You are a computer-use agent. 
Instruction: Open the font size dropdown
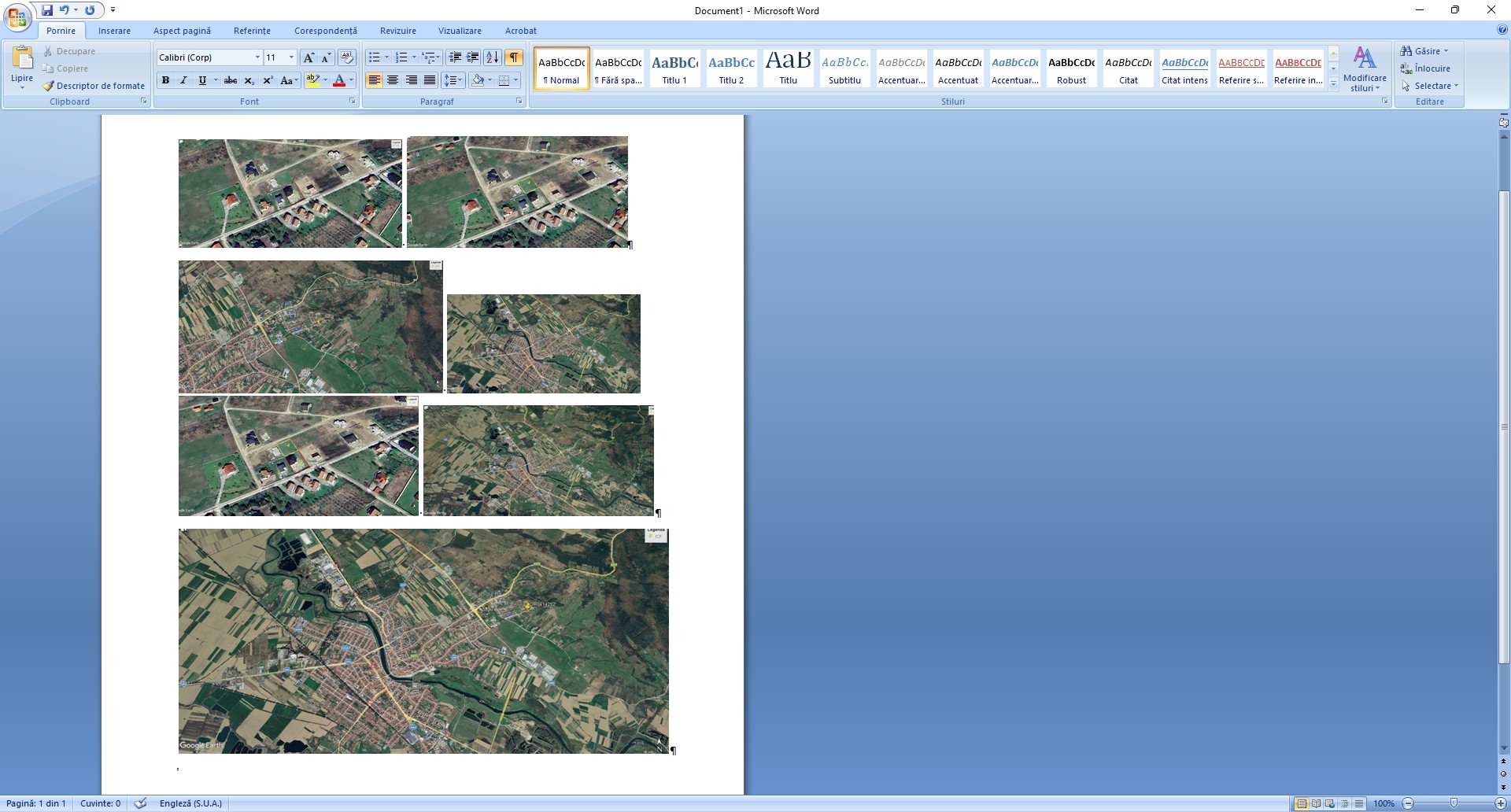[291, 57]
